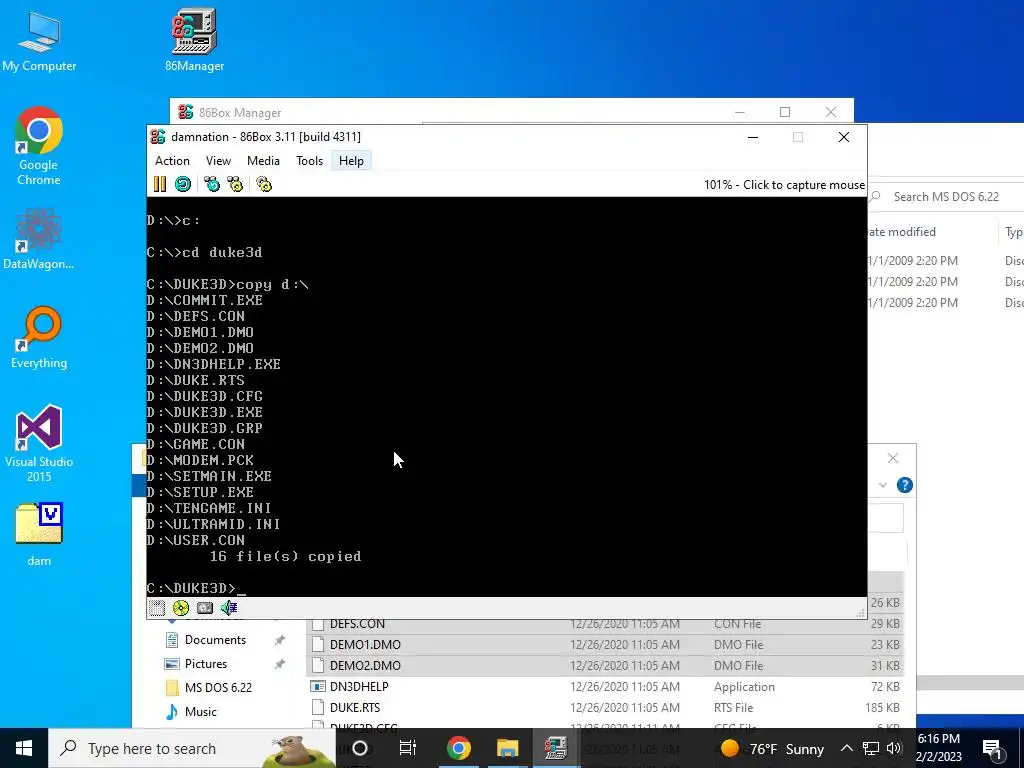Click the sound speaker status icon

[229, 608]
